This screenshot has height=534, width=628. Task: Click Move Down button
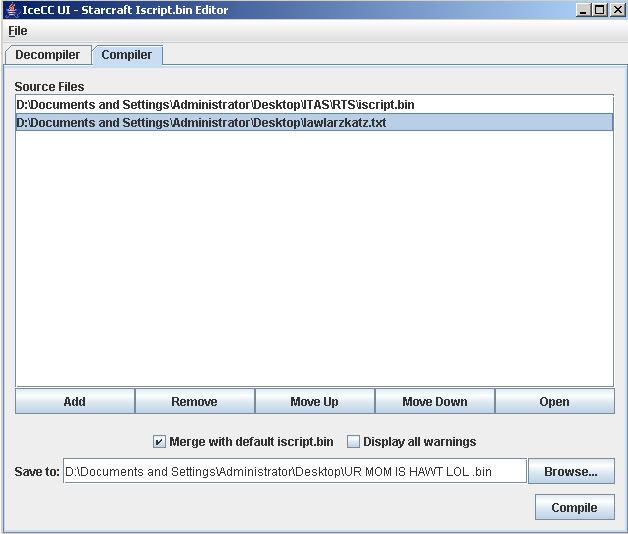(435, 401)
